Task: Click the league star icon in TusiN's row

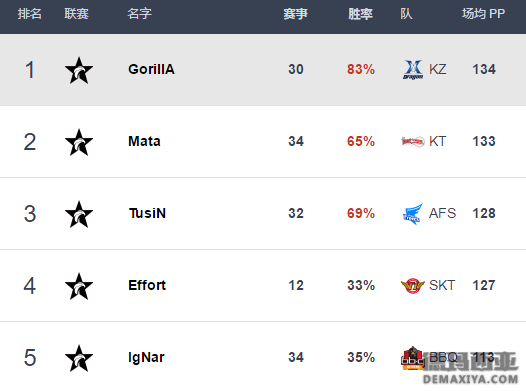Action: (79, 214)
